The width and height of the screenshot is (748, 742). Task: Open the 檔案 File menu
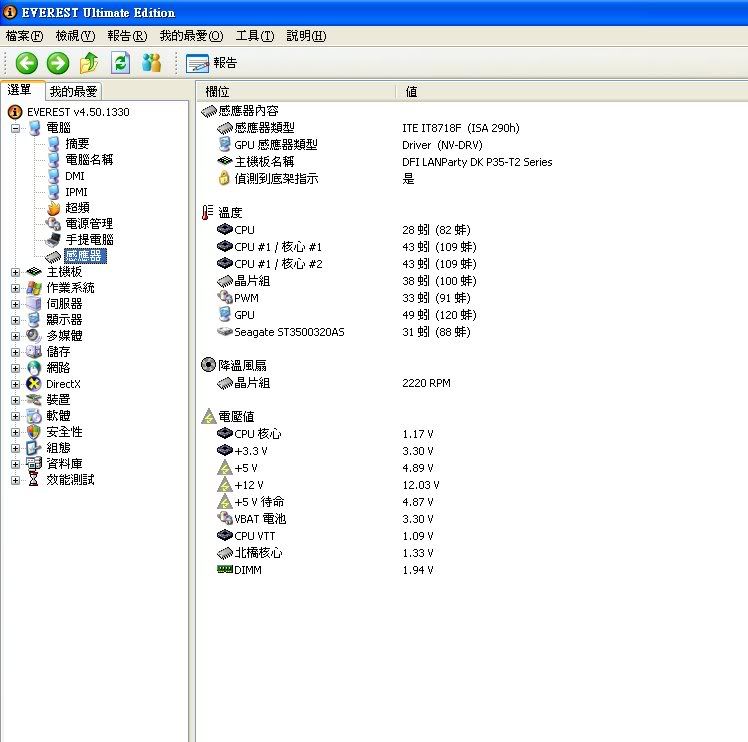tap(24, 36)
